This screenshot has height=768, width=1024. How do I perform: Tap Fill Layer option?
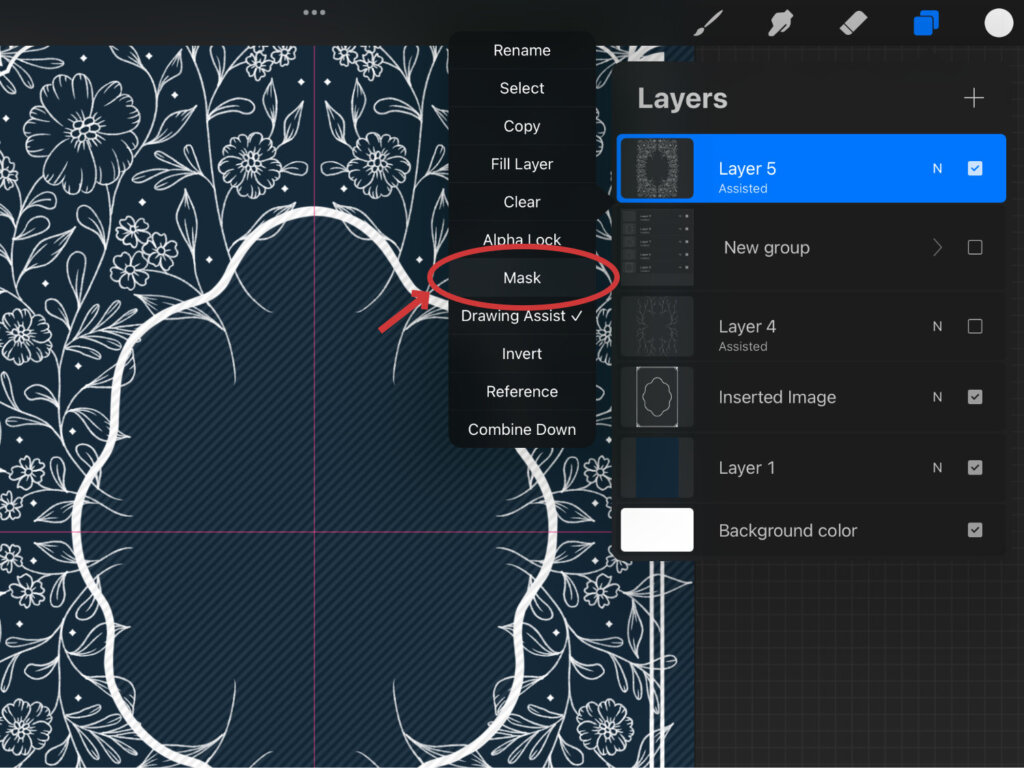[522, 164]
